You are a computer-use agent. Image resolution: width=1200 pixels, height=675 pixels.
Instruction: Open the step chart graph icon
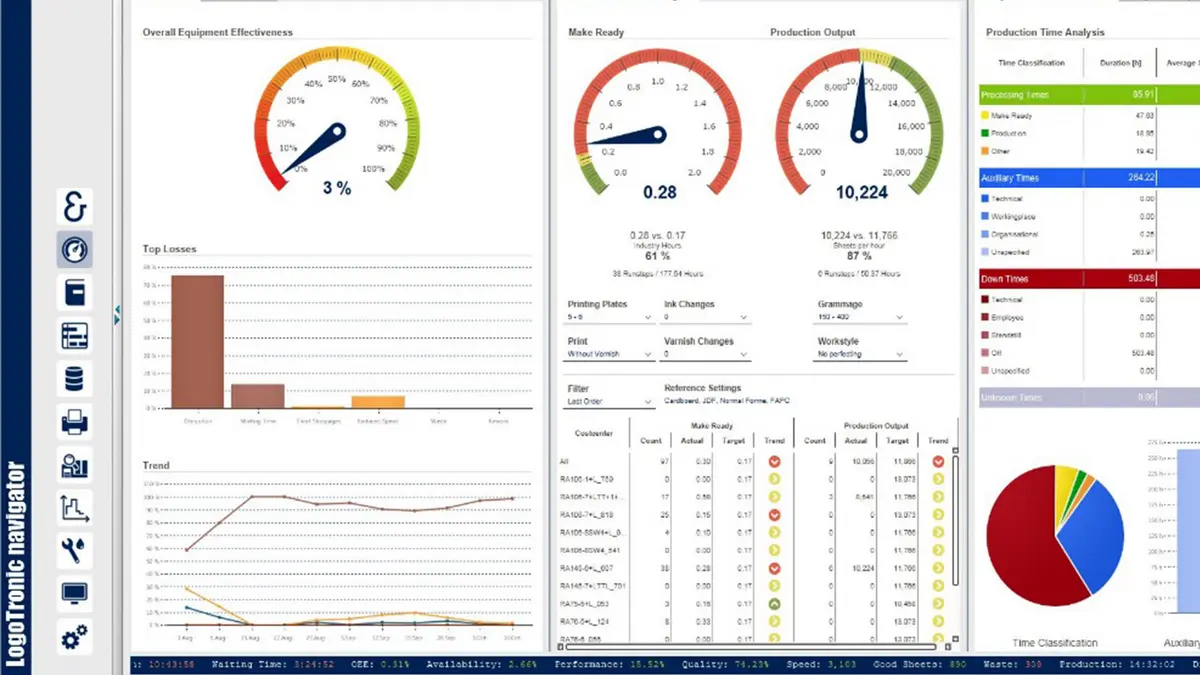point(74,508)
